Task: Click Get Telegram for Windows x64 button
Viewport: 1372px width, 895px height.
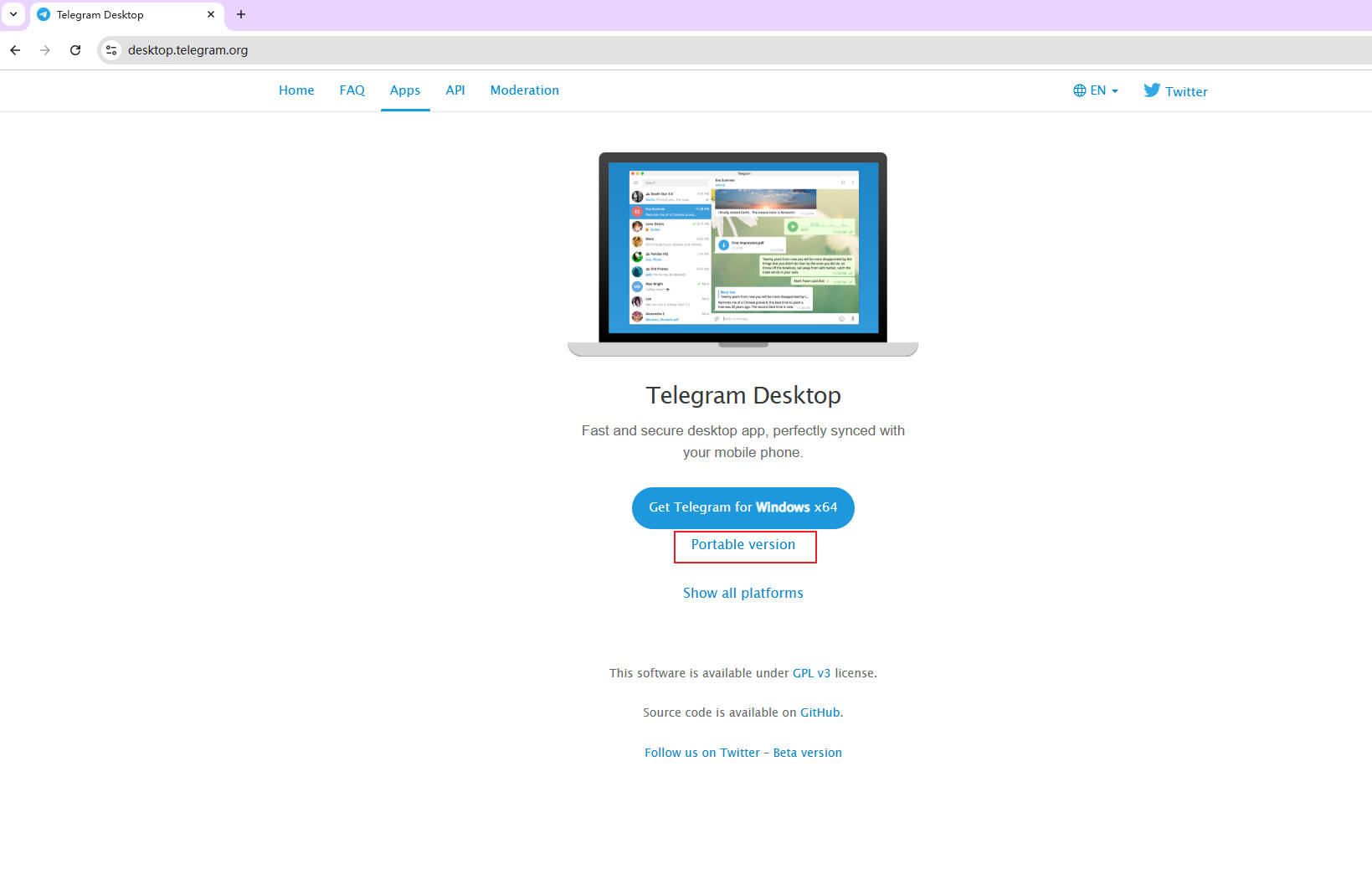Action: 743,508
